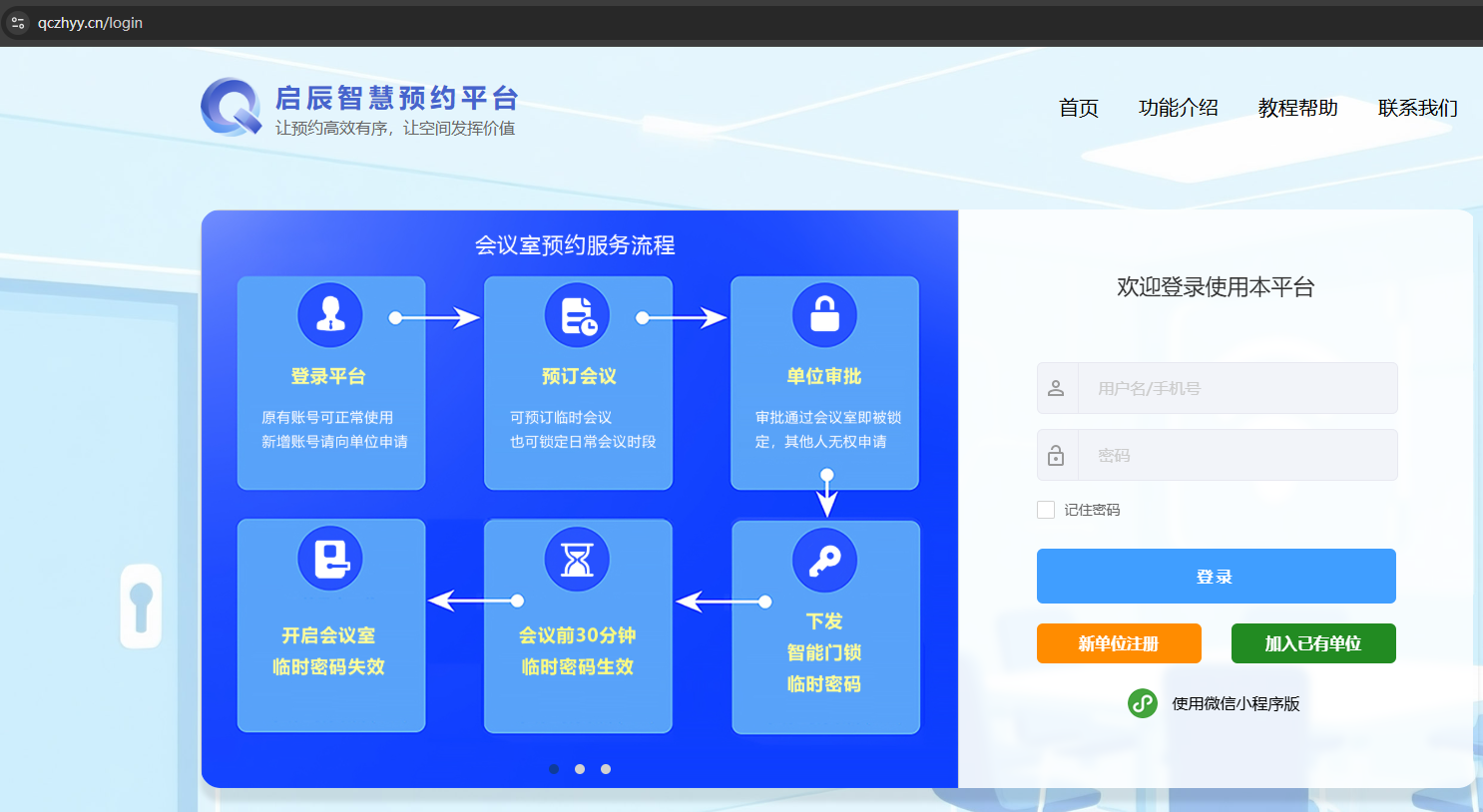The height and width of the screenshot is (812, 1483).
Task: Select the second carousel dot
Action: (580, 769)
